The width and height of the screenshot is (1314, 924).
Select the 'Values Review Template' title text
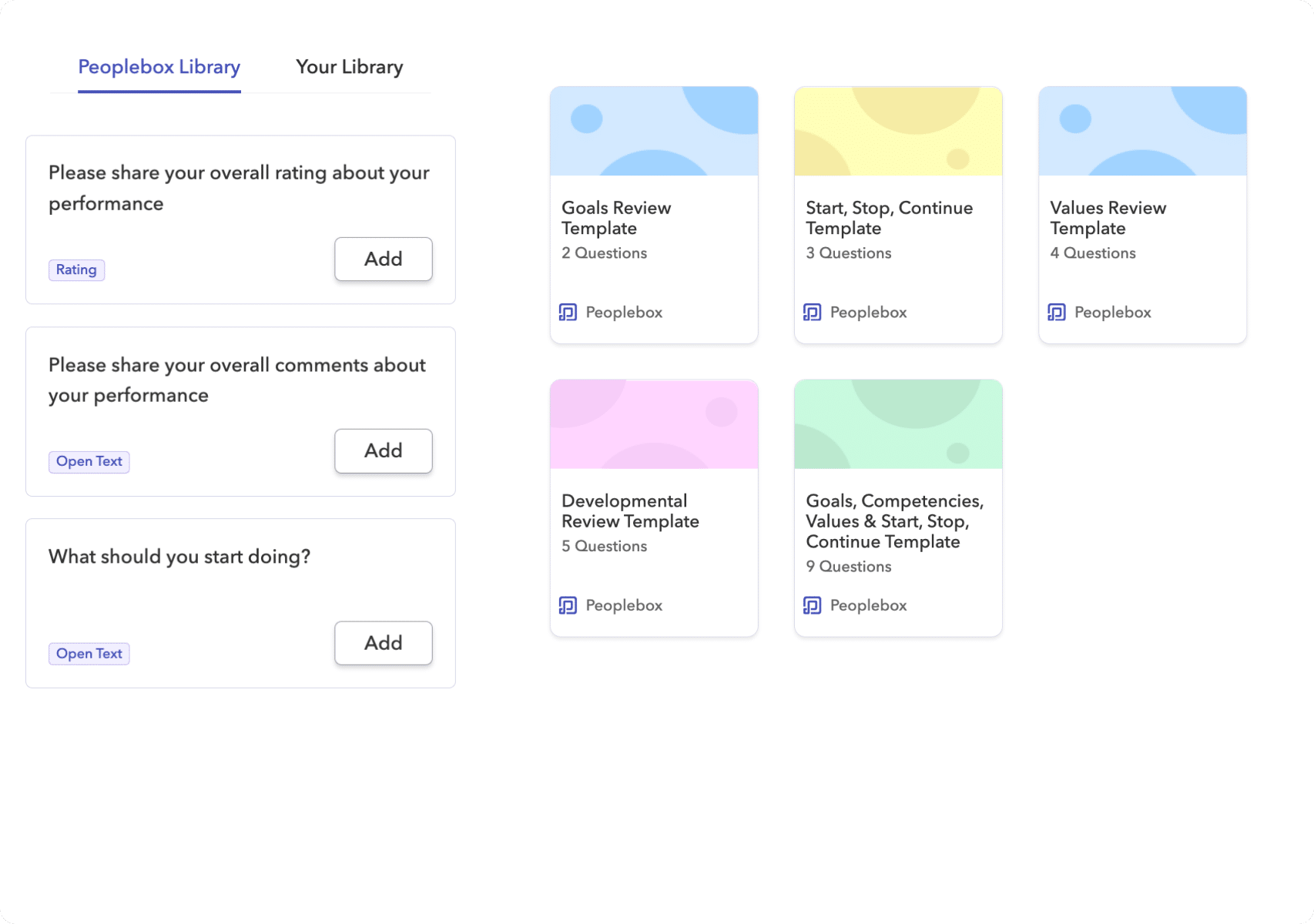1108,218
